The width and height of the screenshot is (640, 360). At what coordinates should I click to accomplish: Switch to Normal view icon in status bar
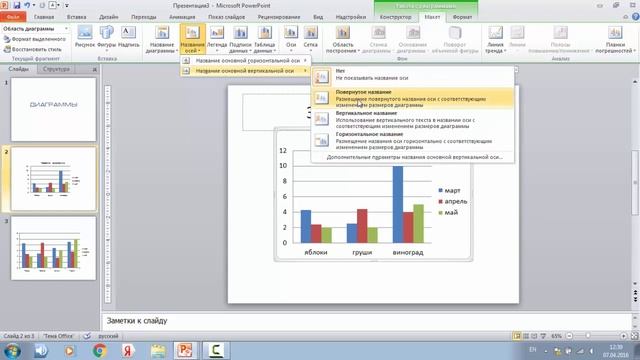tap(517, 336)
